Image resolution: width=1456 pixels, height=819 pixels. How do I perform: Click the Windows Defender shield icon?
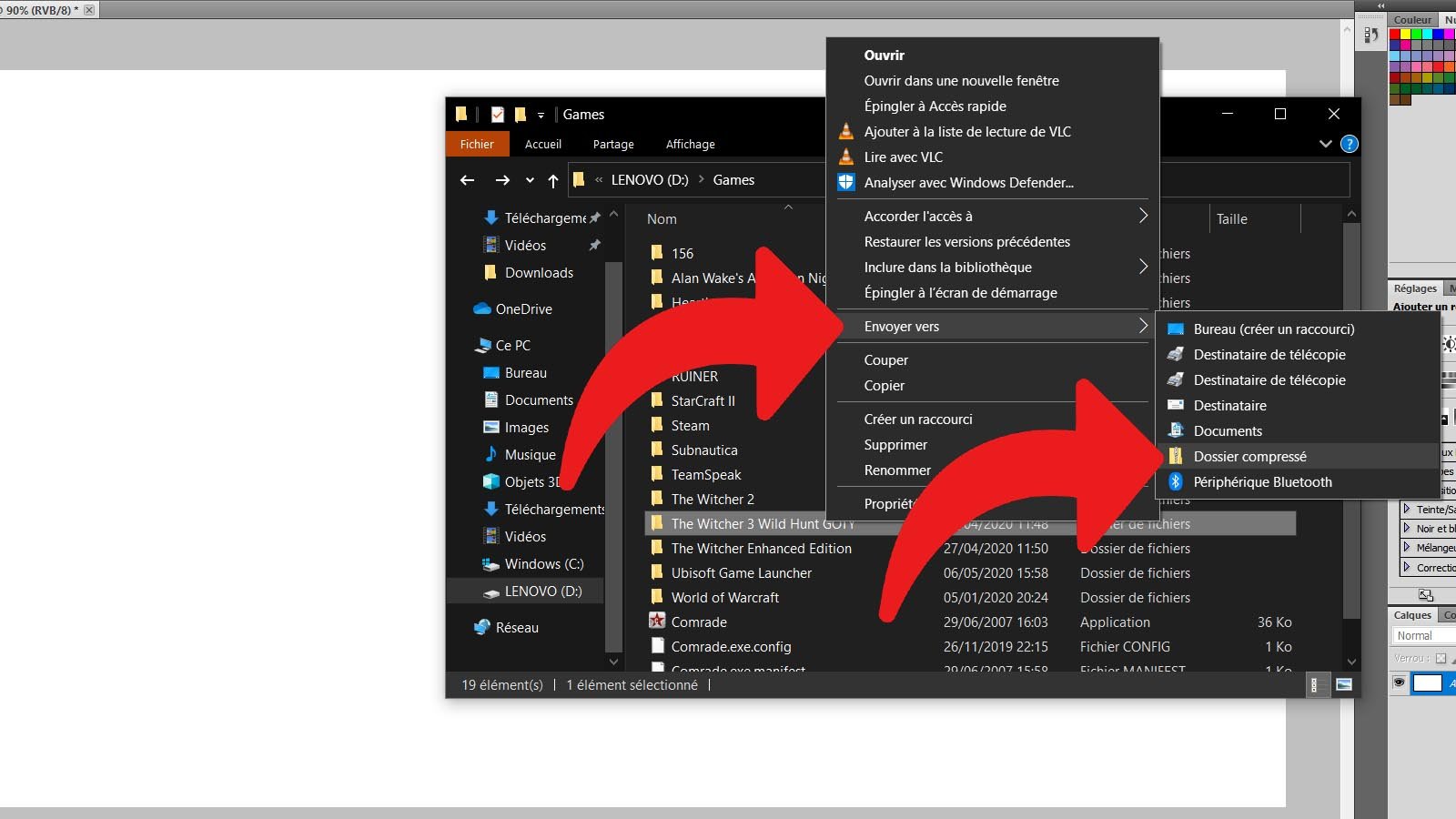click(845, 182)
